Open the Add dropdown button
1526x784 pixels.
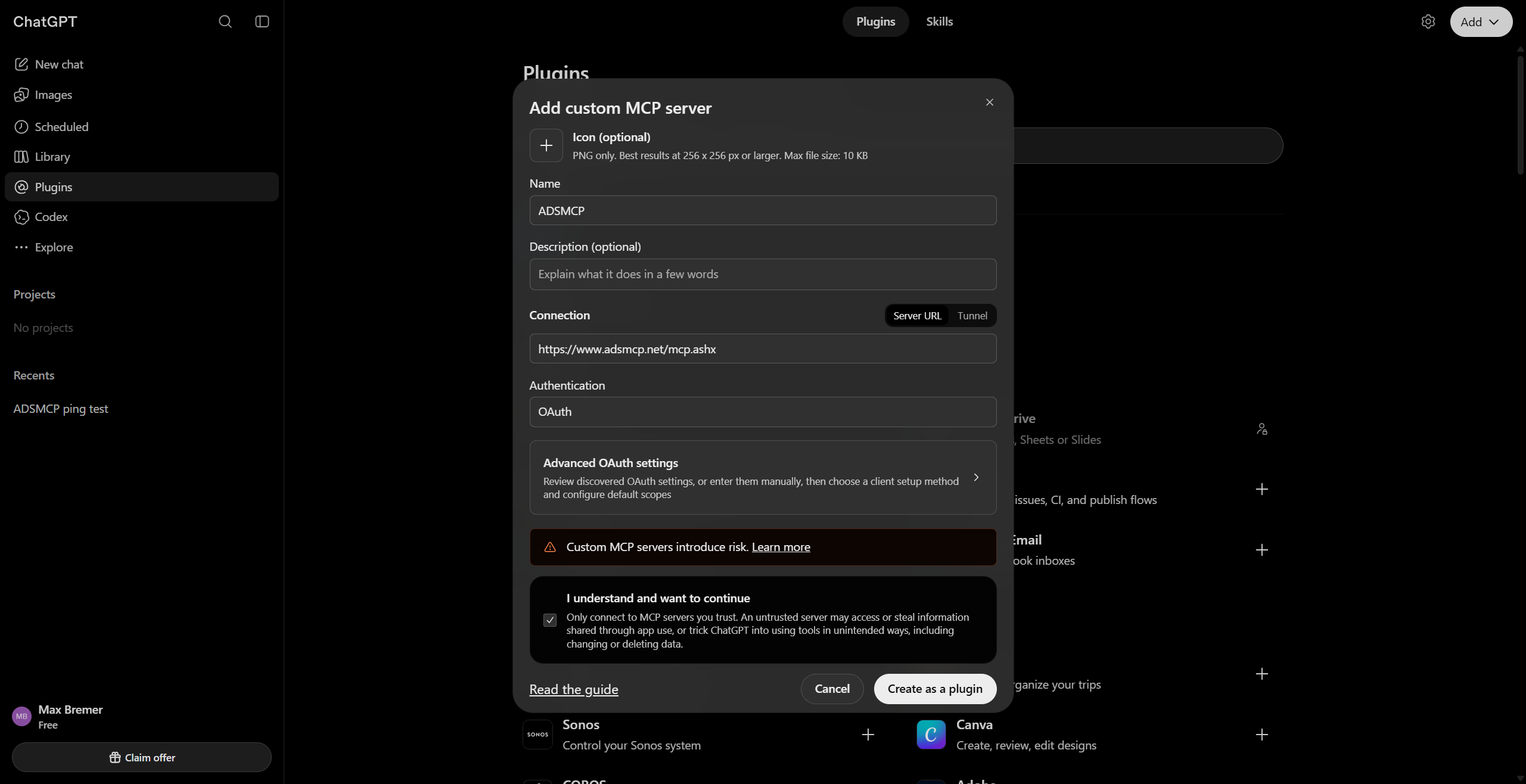coord(1481,21)
